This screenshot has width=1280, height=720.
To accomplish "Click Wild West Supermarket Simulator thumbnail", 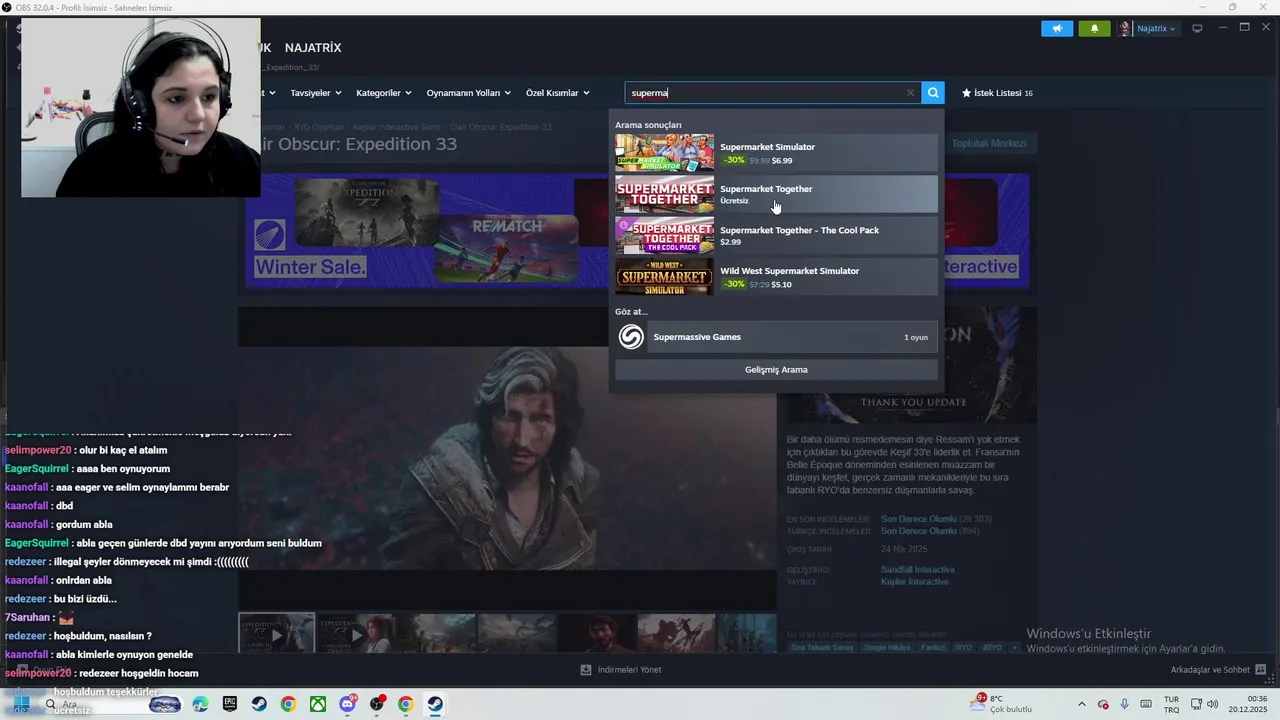I will click(x=664, y=276).
